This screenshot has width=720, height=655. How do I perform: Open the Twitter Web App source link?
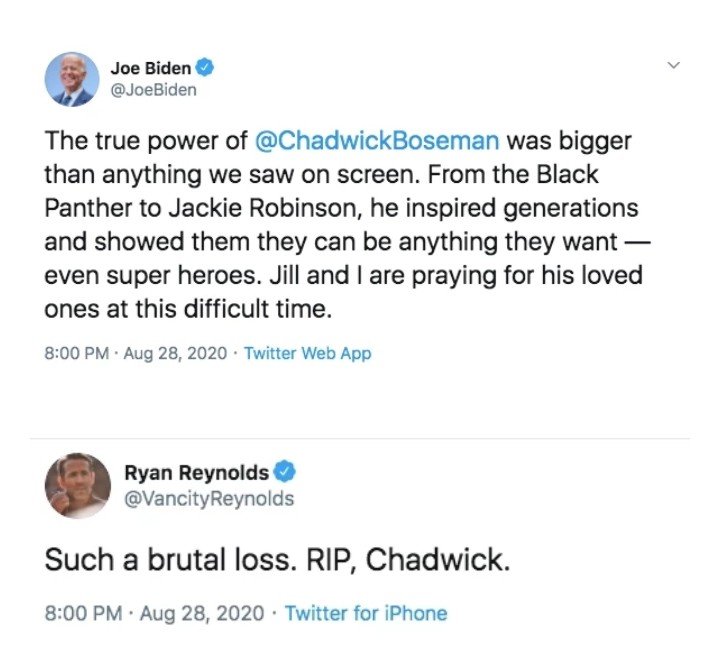tap(307, 353)
